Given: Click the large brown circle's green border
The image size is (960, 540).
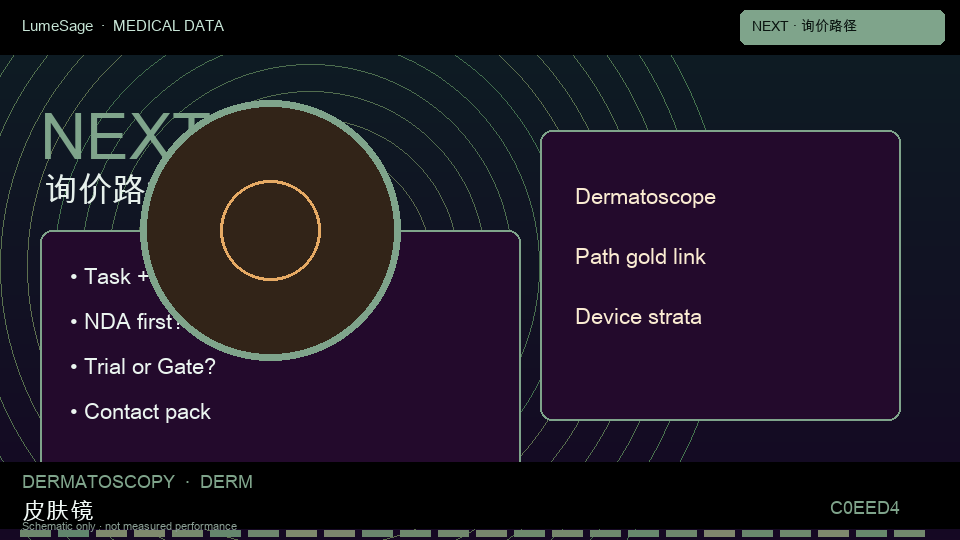Looking at the screenshot, I should 271,104.
